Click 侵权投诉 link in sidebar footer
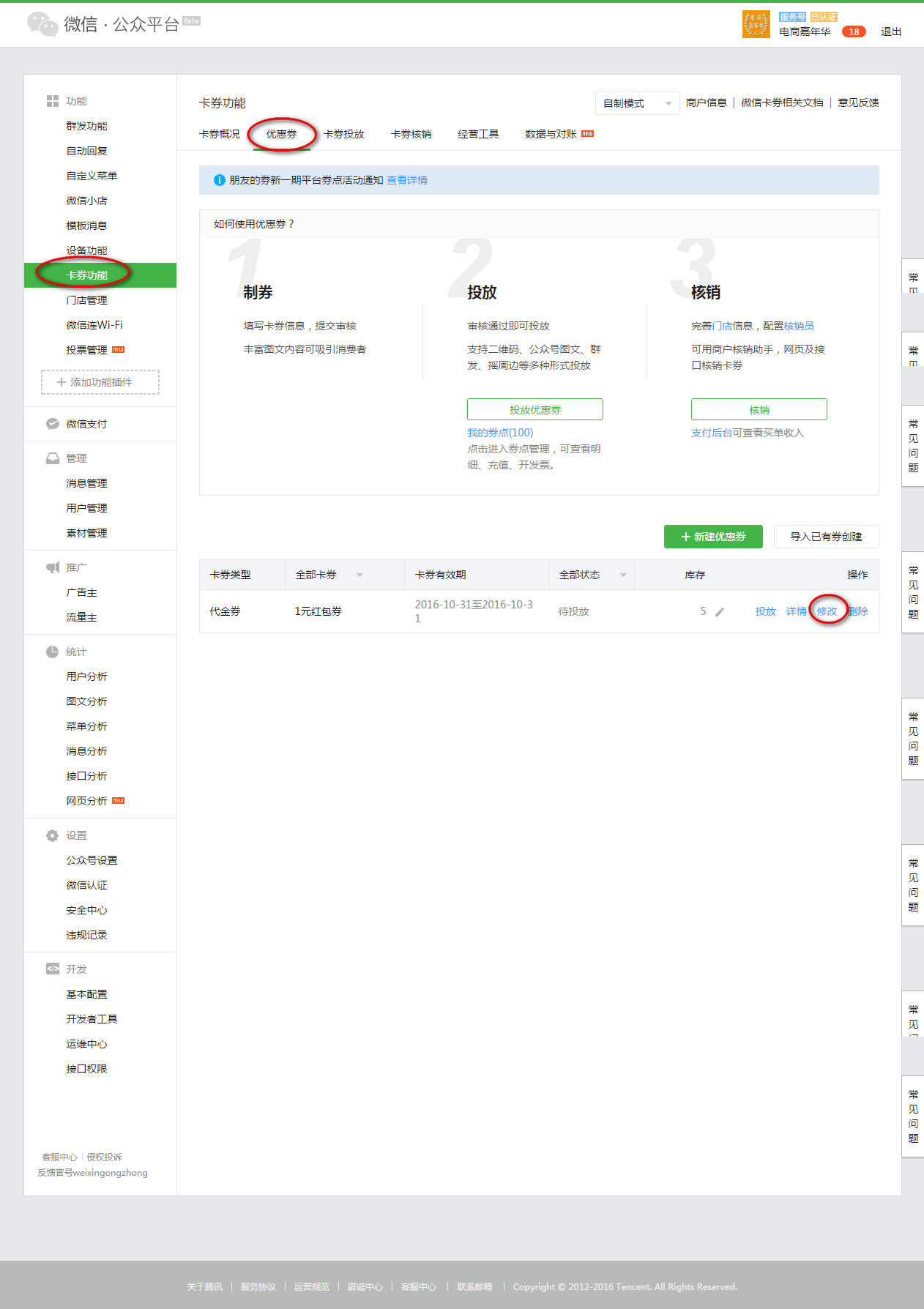924x1309 pixels. click(x=105, y=1157)
